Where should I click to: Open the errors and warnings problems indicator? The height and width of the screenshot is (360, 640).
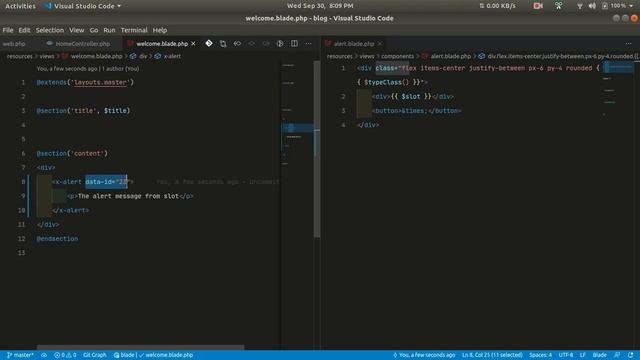65,355
